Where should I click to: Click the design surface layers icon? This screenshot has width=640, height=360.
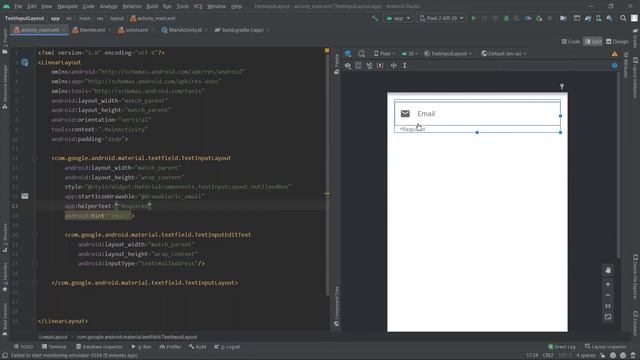[x=348, y=53]
